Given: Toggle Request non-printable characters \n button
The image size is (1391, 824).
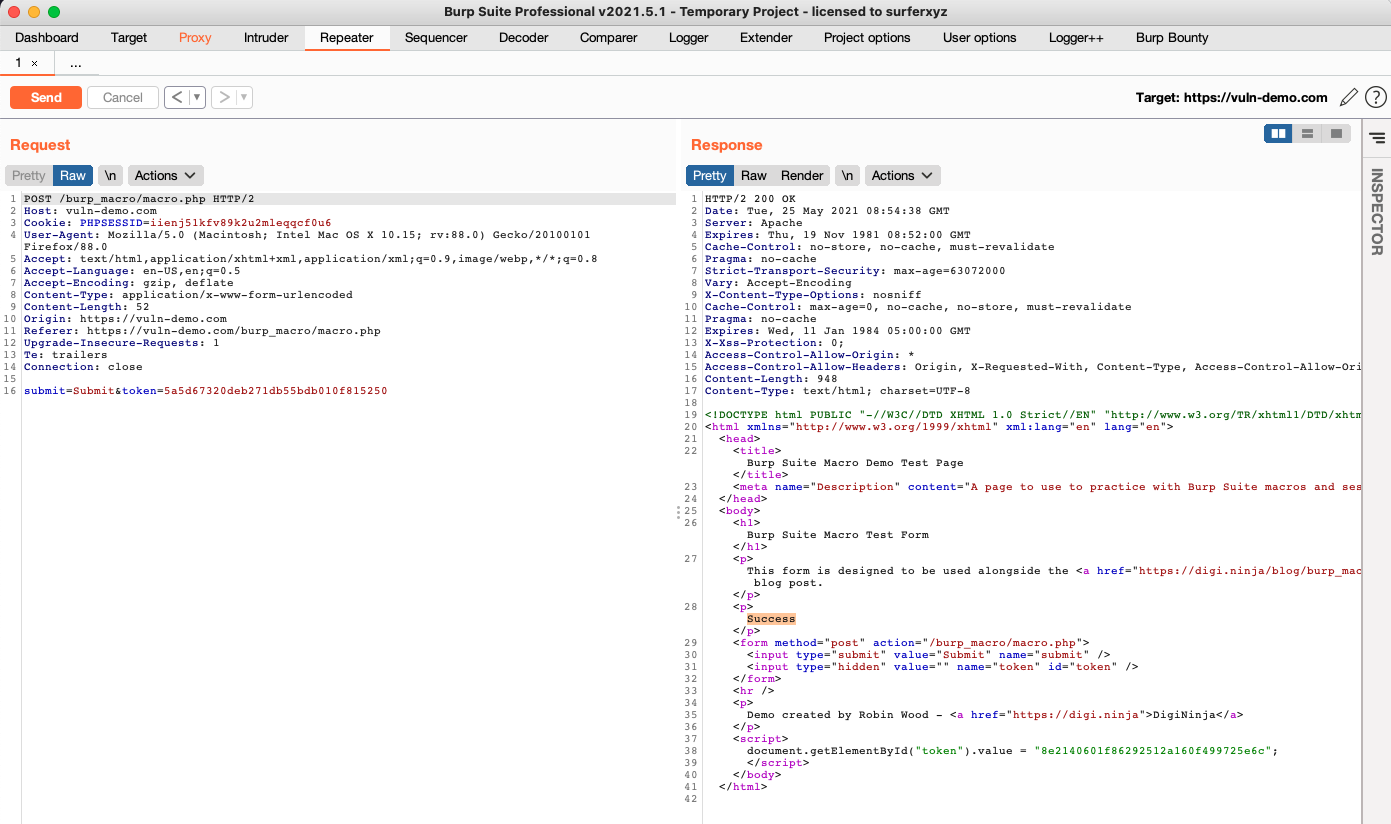Looking at the screenshot, I should pyautogui.click(x=110, y=175).
